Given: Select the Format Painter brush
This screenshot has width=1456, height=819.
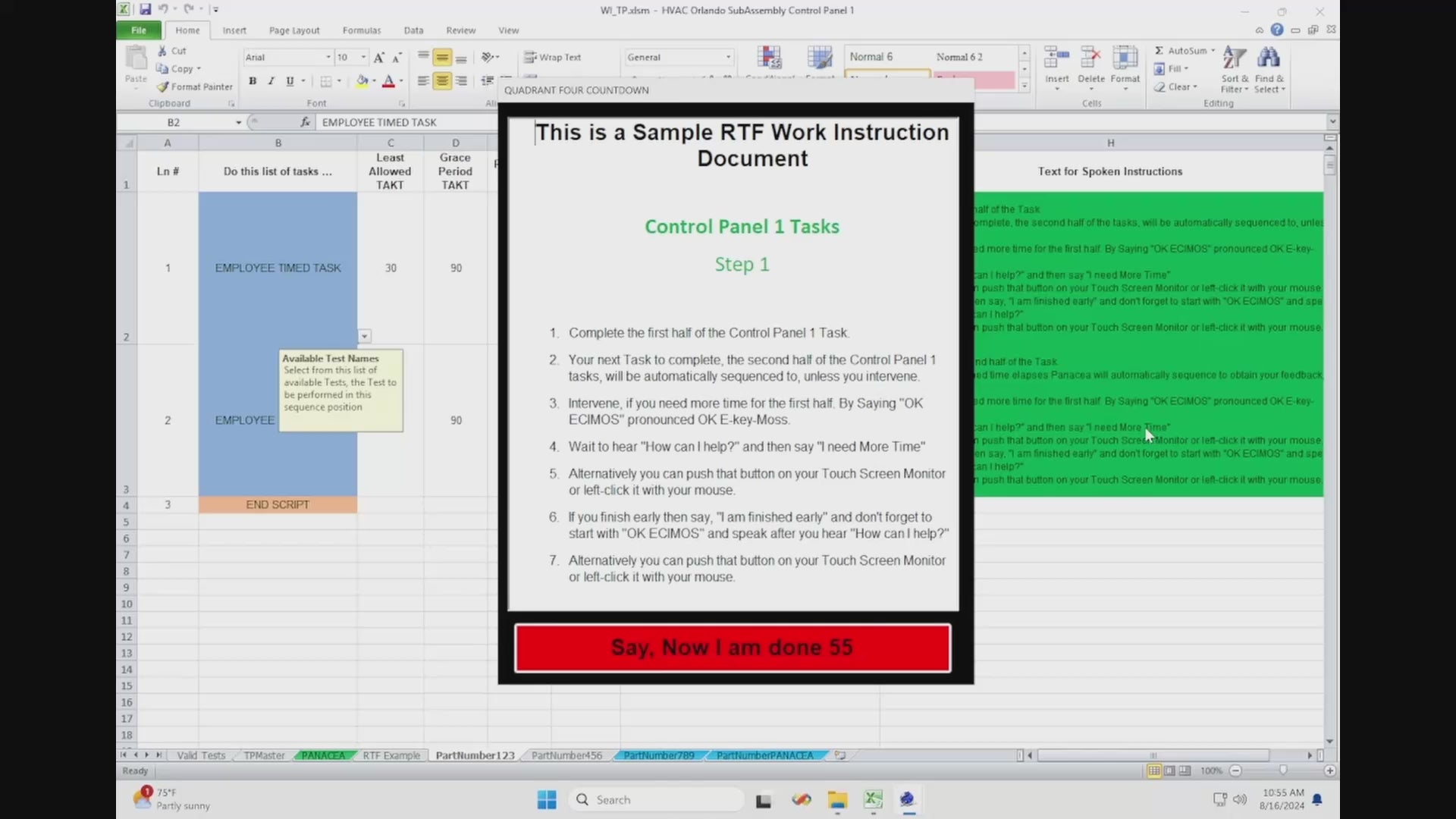Looking at the screenshot, I should tap(162, 86).
